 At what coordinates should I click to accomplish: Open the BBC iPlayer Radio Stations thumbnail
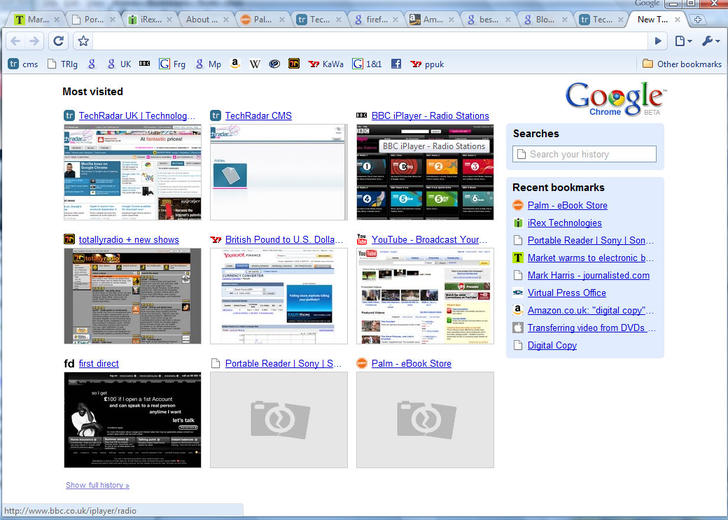425,172
